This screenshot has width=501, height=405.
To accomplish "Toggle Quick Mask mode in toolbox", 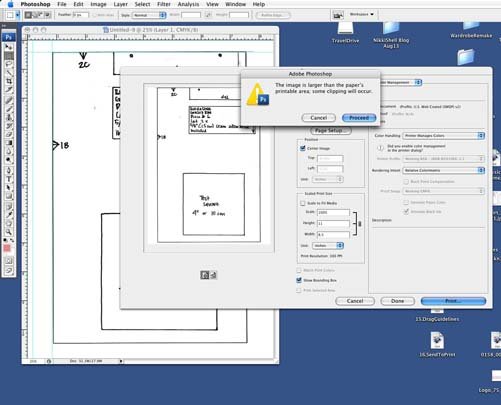I will 9,261.
